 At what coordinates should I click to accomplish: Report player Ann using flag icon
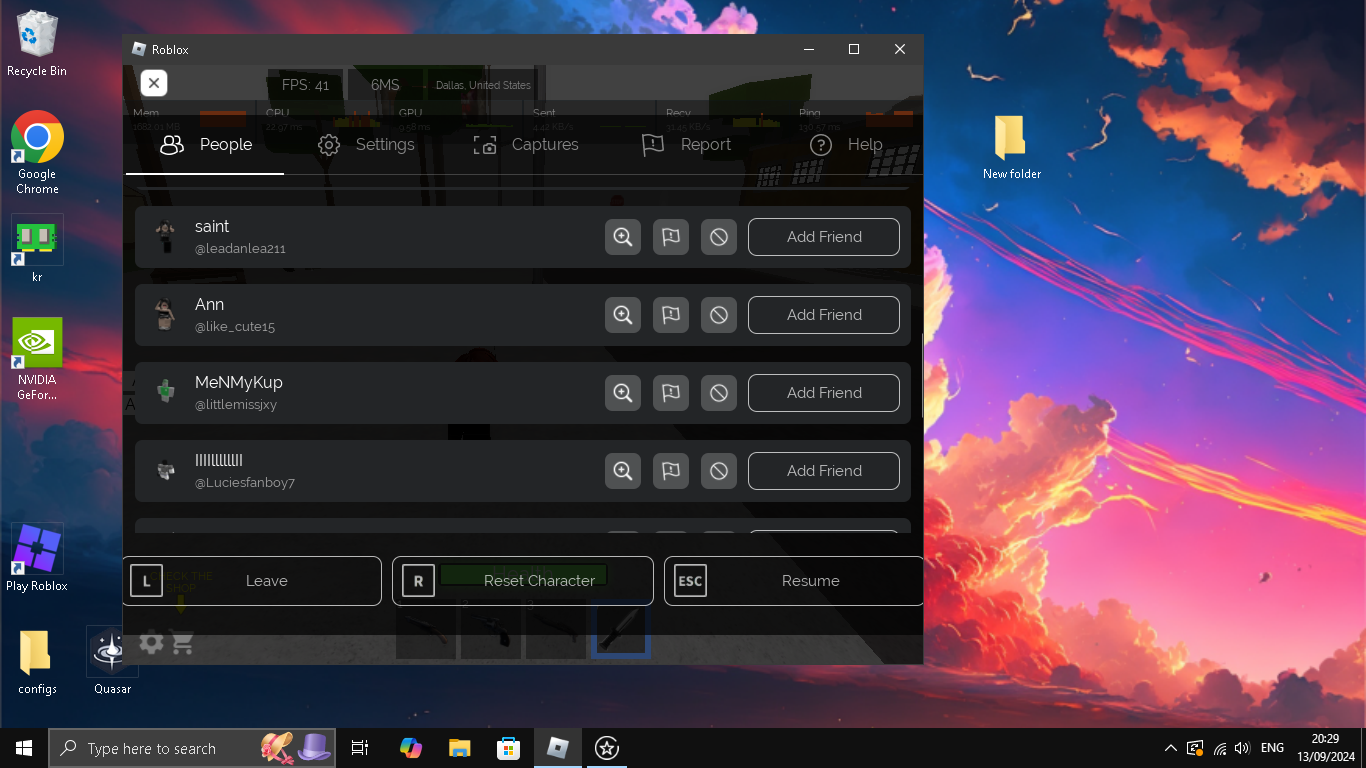click(671, 315)
